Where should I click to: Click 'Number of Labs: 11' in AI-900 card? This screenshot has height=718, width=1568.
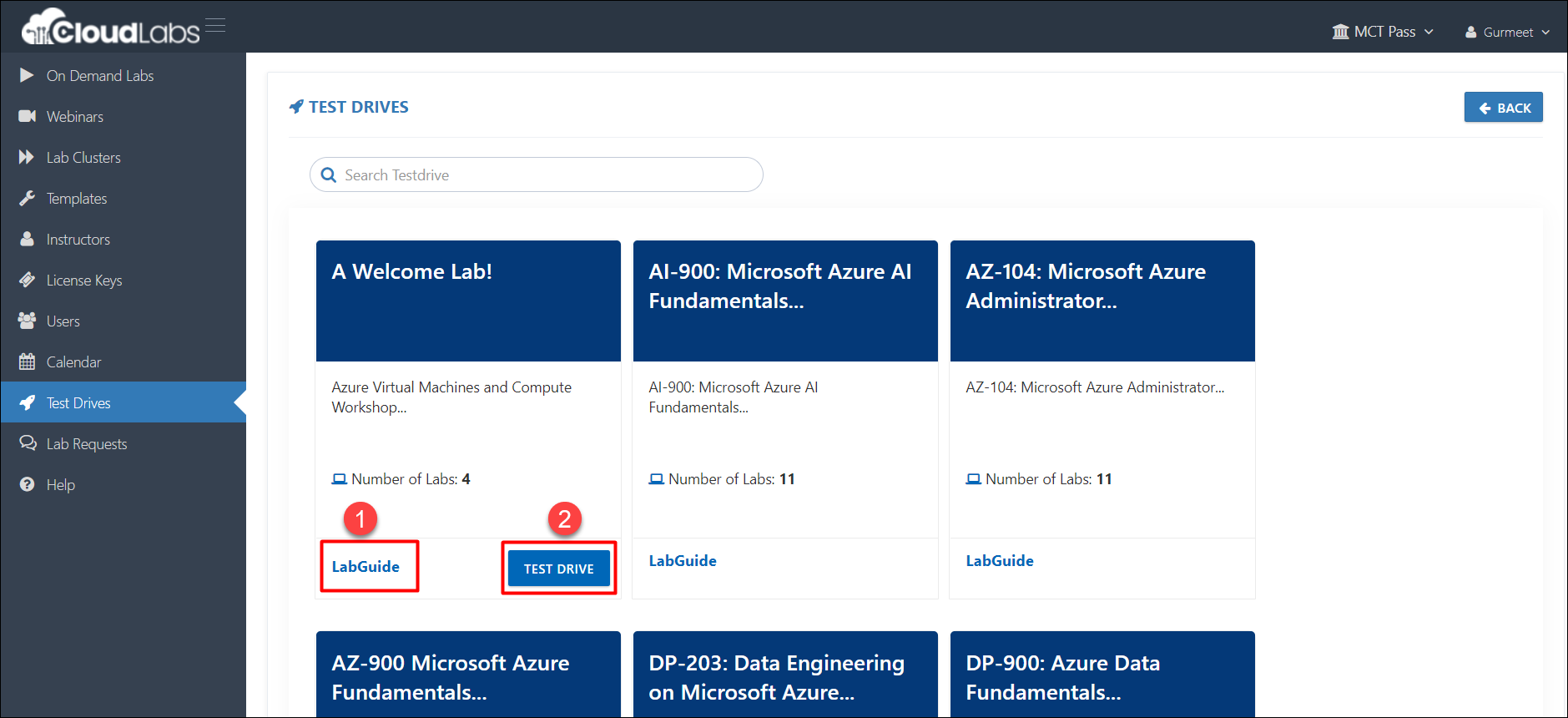click(732, 479)
